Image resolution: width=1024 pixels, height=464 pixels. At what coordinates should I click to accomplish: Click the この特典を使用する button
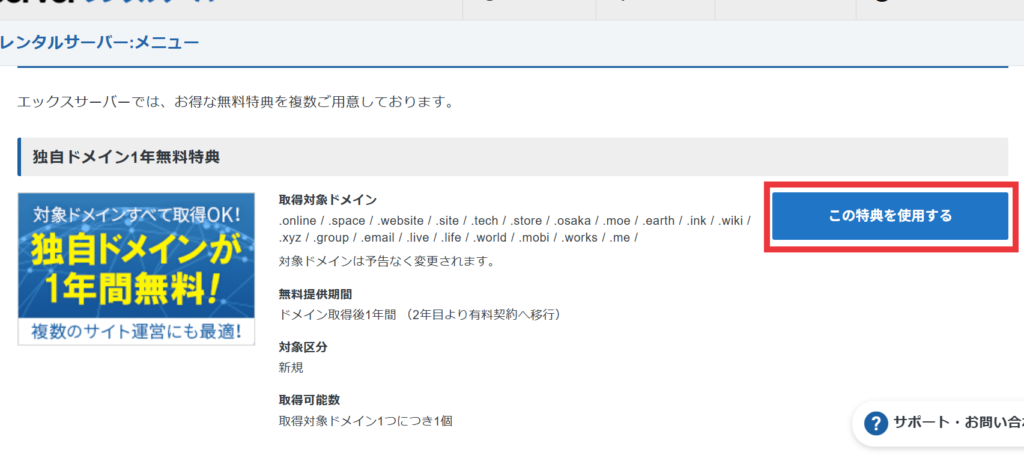pos(890,216)
